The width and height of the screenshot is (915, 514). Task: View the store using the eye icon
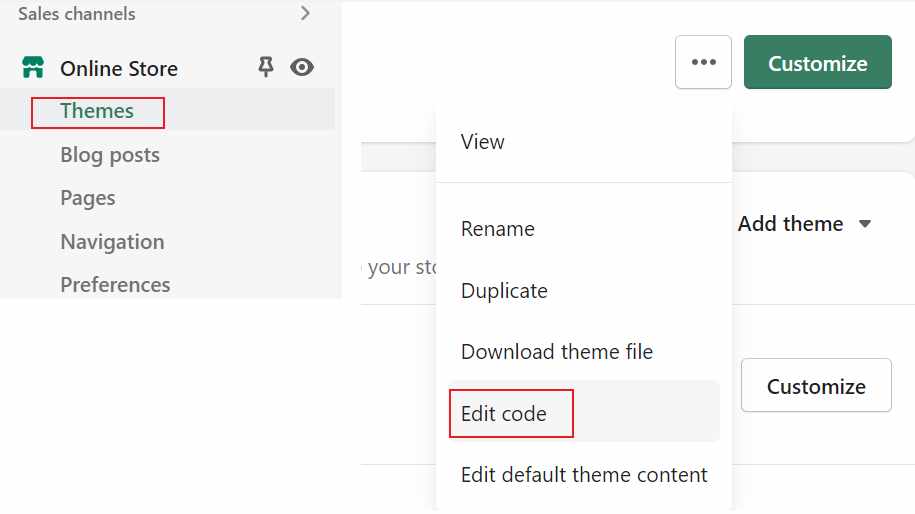coord(302,68)
